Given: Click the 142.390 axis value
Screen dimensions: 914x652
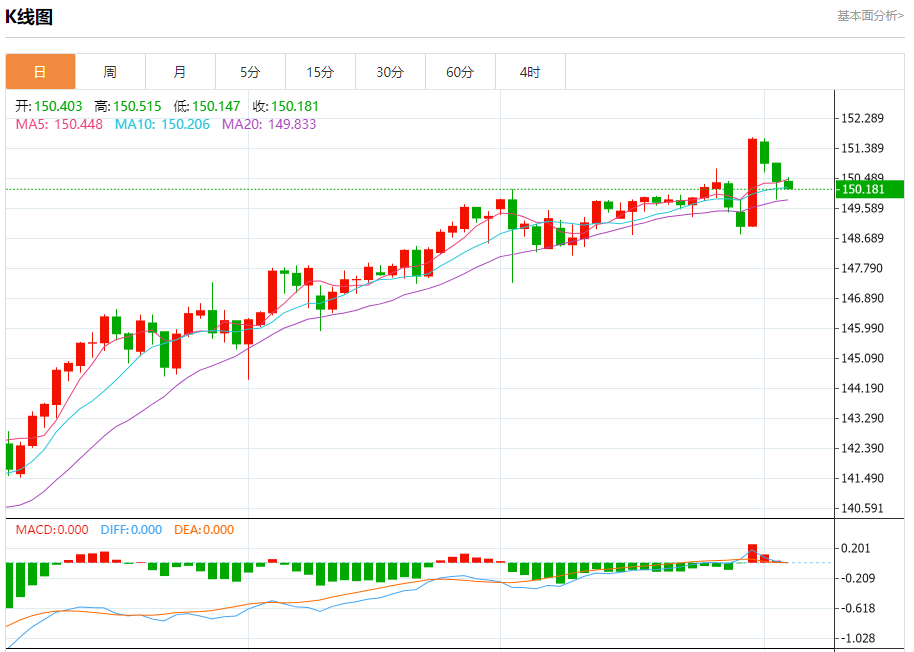Looking at the screenshot, I should 862,448.
